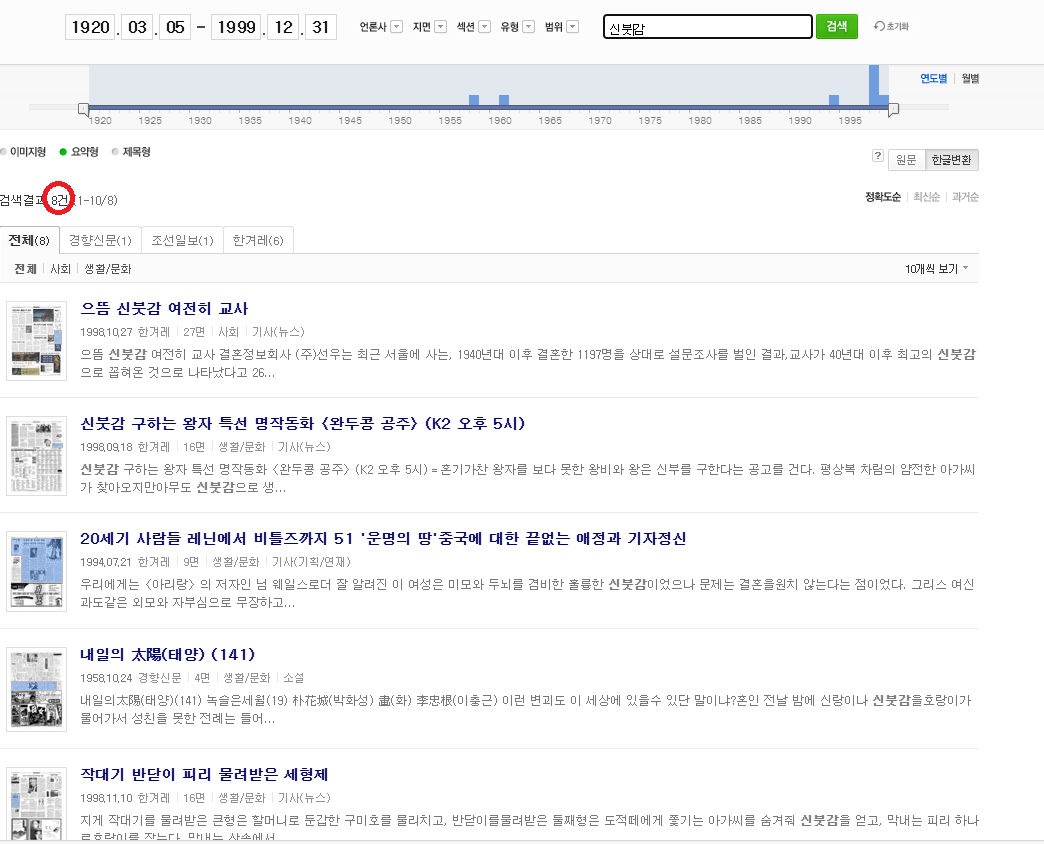Image resolution: width=1044 pixels, height=844 pixels.
Task: Grab the right timeline range handle
Action: (894, 108)
